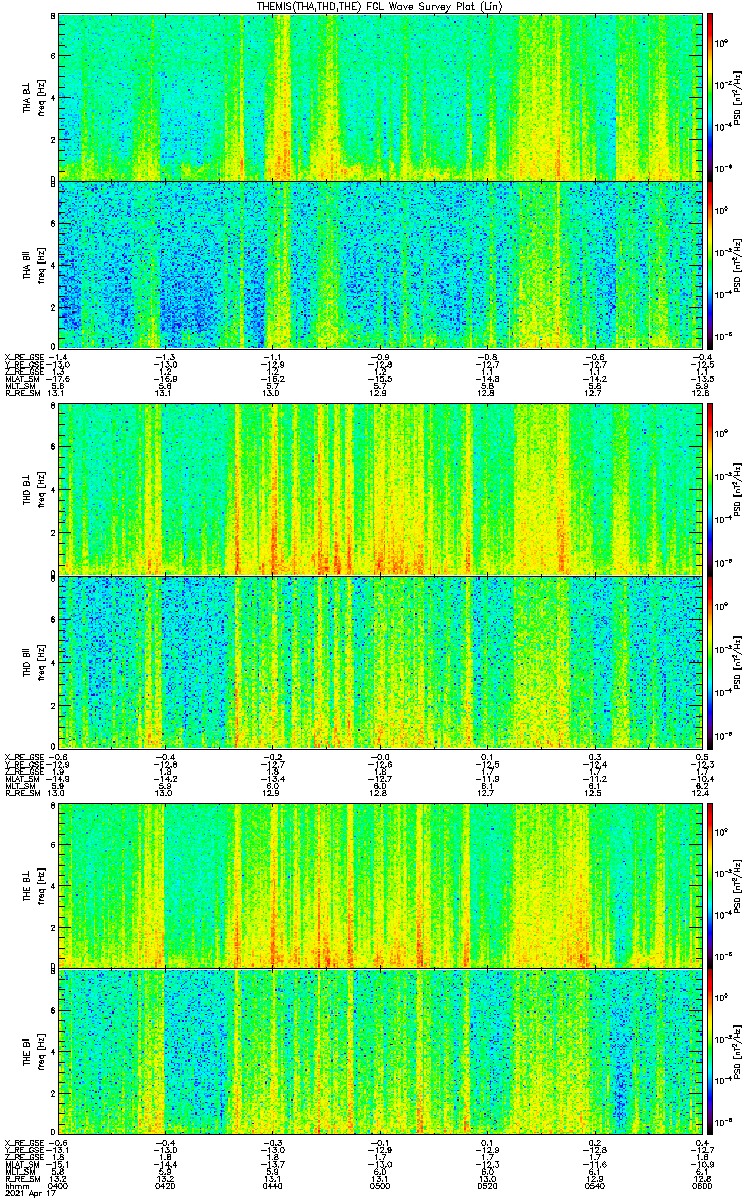Click the PSD color bar beside THE B-parallel
This screenshot has width=750, height=1200.
[711, 1051]
